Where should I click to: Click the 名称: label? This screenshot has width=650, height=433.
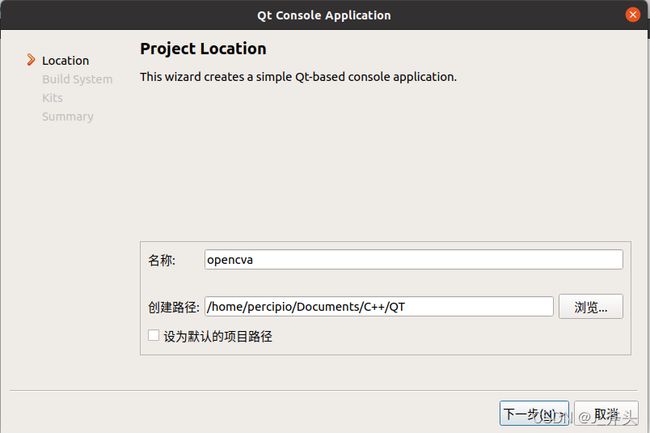(162, 260)
